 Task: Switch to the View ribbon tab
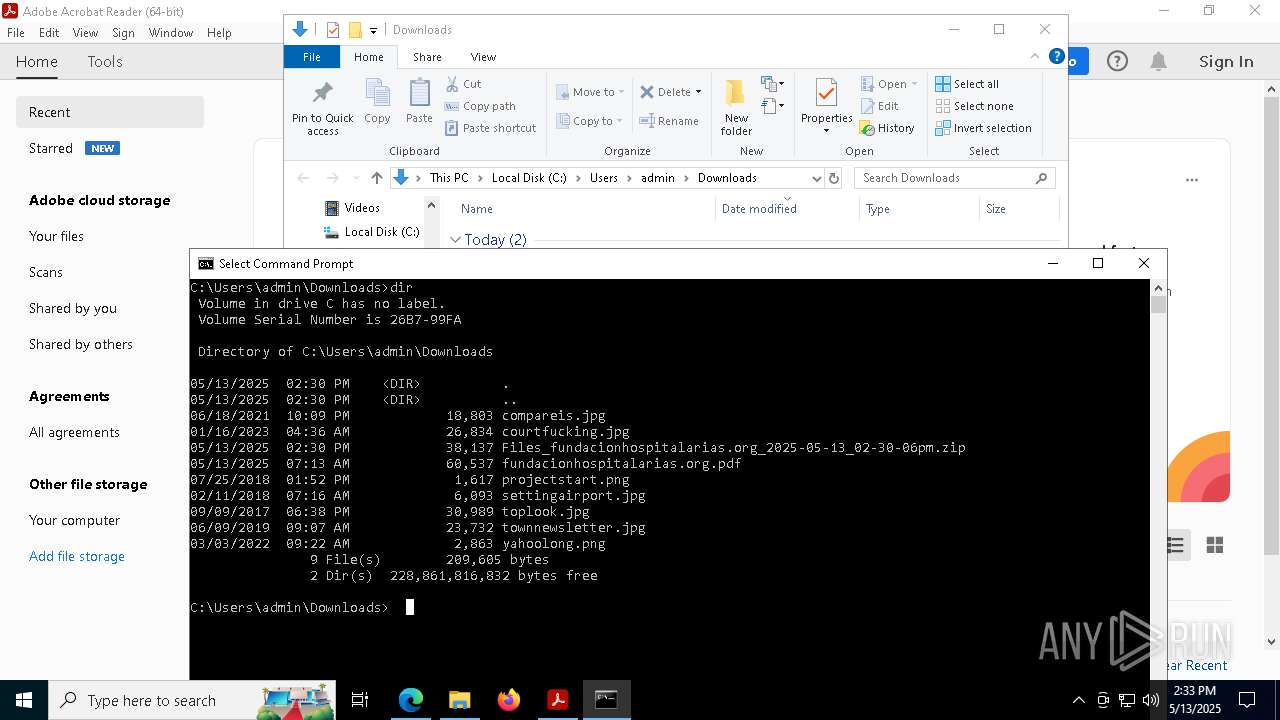(483, 57)
